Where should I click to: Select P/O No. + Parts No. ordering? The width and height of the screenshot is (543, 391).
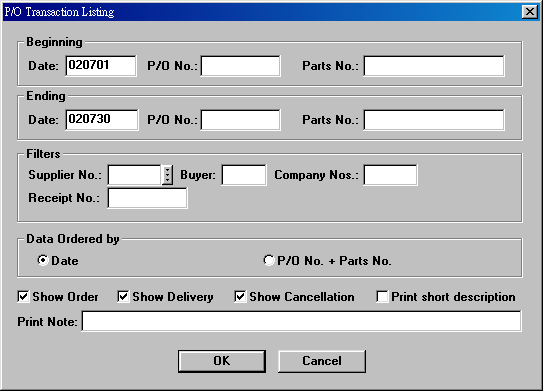(x=269, y=260)
